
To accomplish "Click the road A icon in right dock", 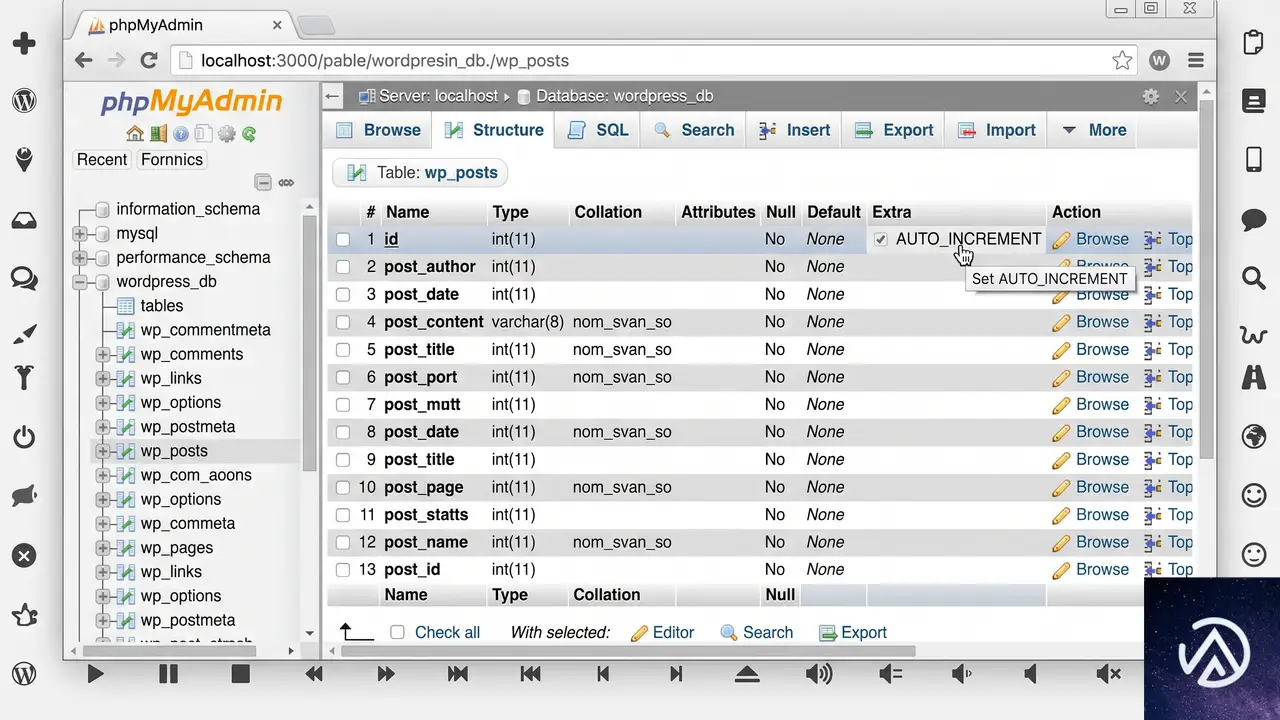I will (1253, 376).
